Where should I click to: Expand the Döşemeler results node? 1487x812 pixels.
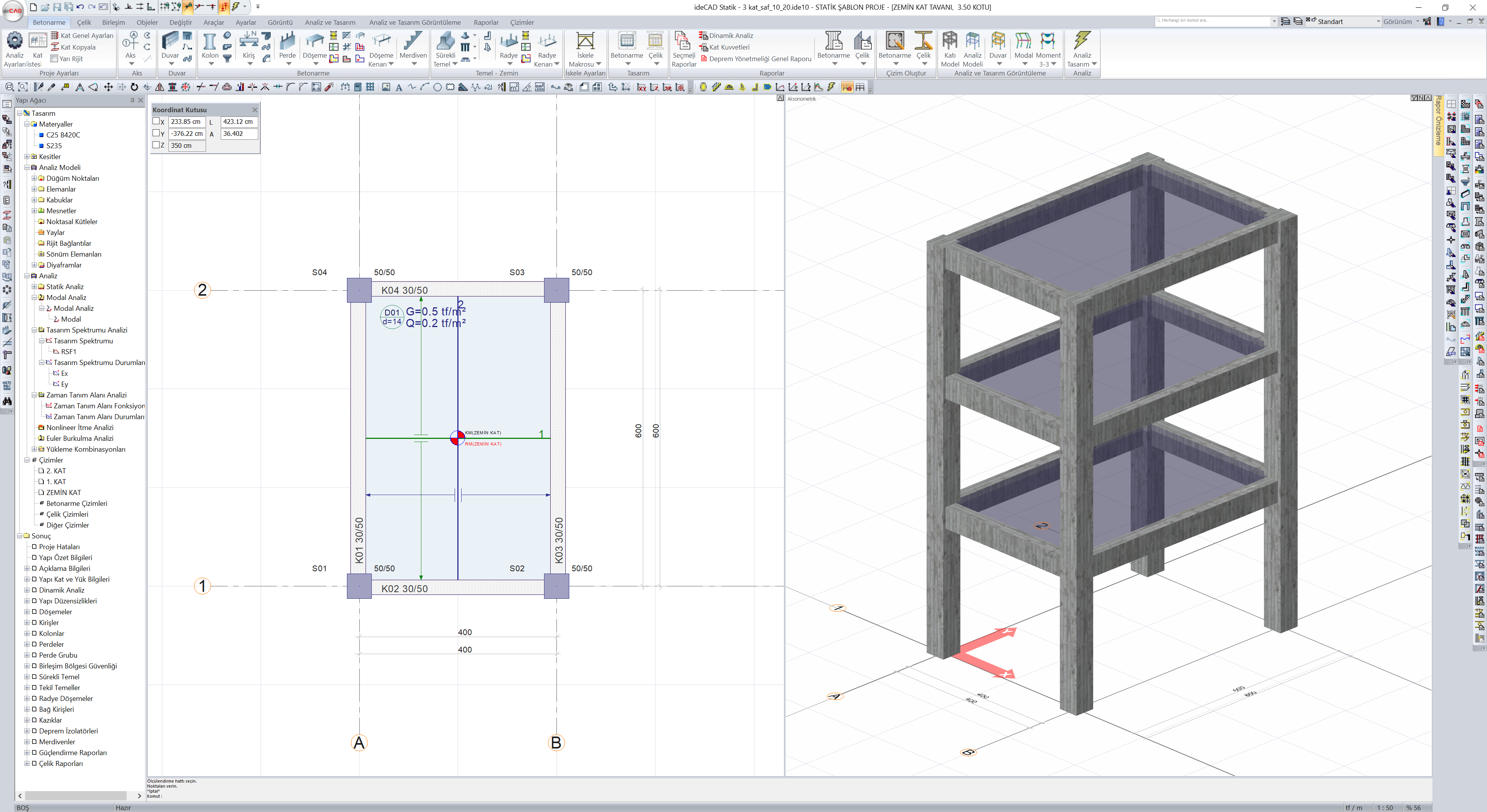point(27,612)
